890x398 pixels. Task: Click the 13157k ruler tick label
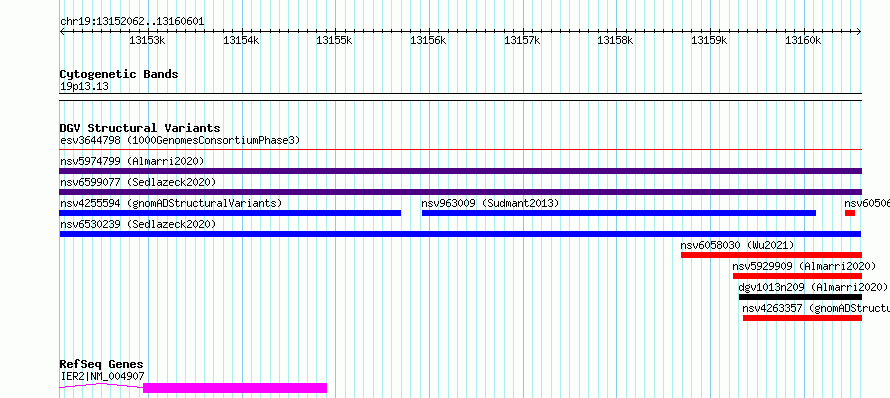522,40
